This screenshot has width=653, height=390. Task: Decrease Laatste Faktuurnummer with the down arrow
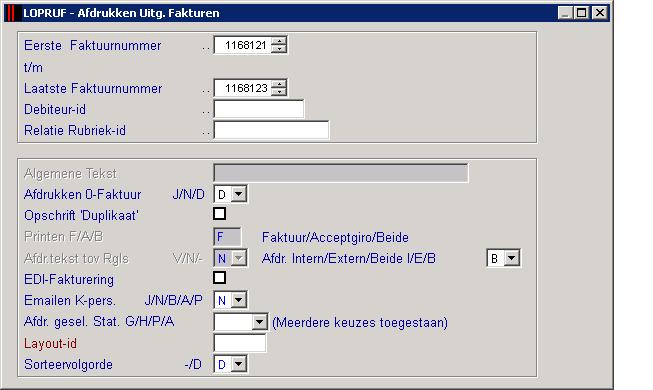pyautogui.click(x=279, y=92)
